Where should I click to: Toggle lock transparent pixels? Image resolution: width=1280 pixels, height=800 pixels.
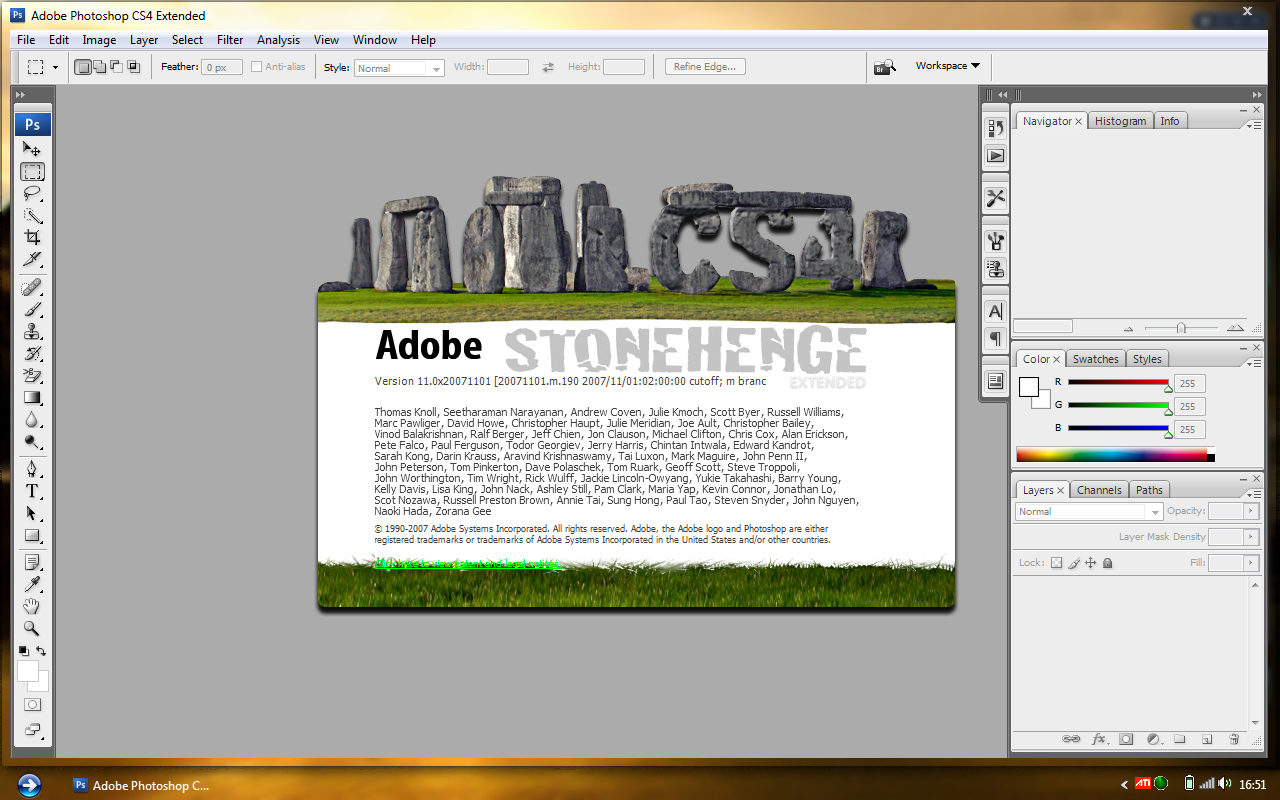click(1056, 563)
